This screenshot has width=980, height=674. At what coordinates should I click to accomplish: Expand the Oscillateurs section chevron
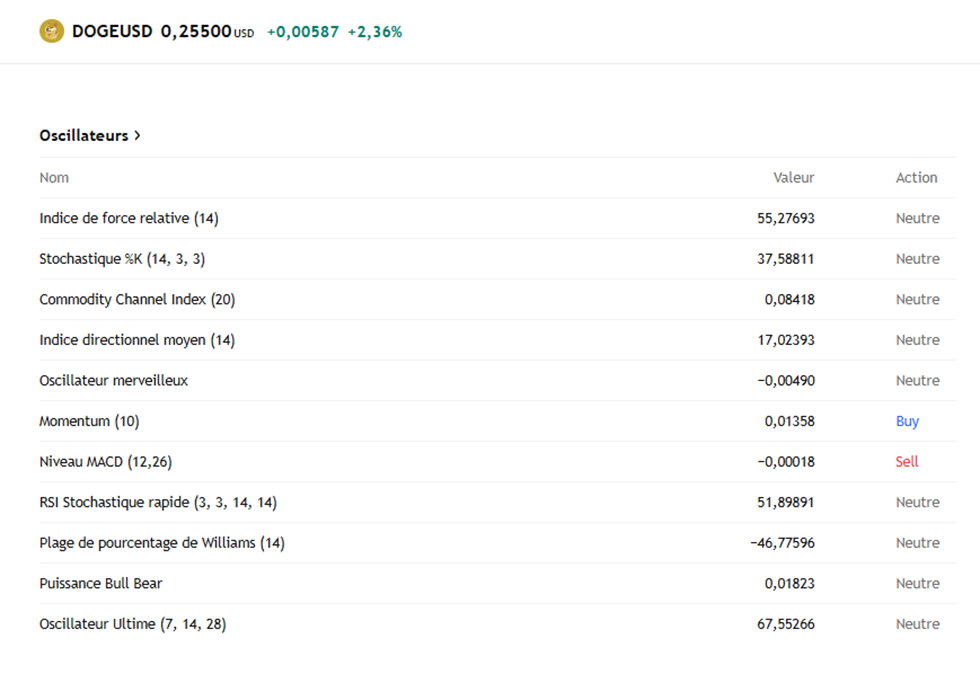pos(137,135)
